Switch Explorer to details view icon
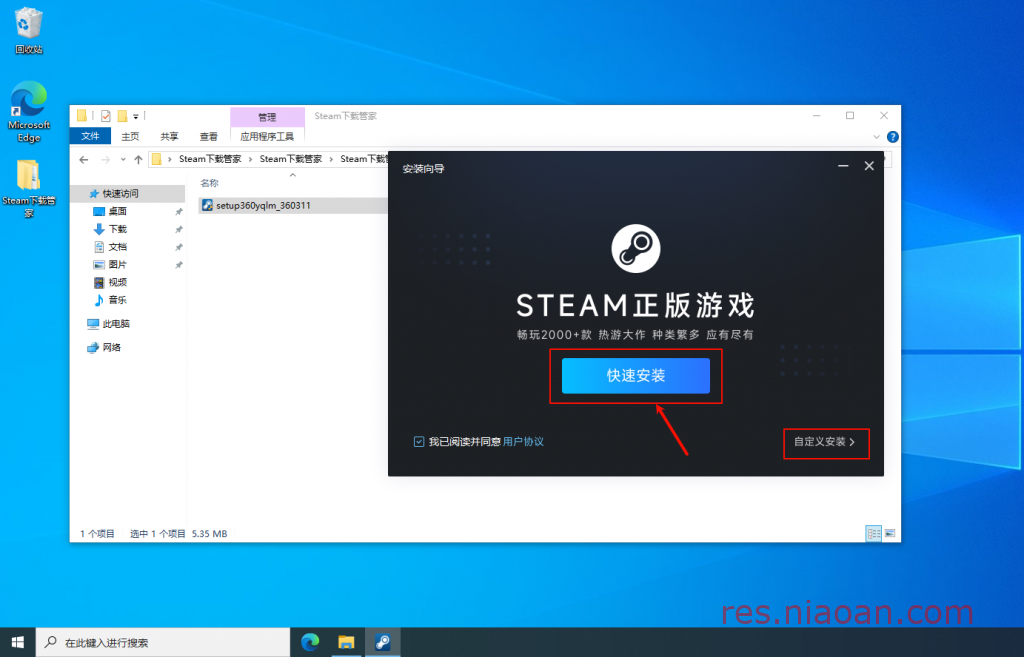Screen dimensions: 1024x657 pyautogui.click(x=873, y=534)
